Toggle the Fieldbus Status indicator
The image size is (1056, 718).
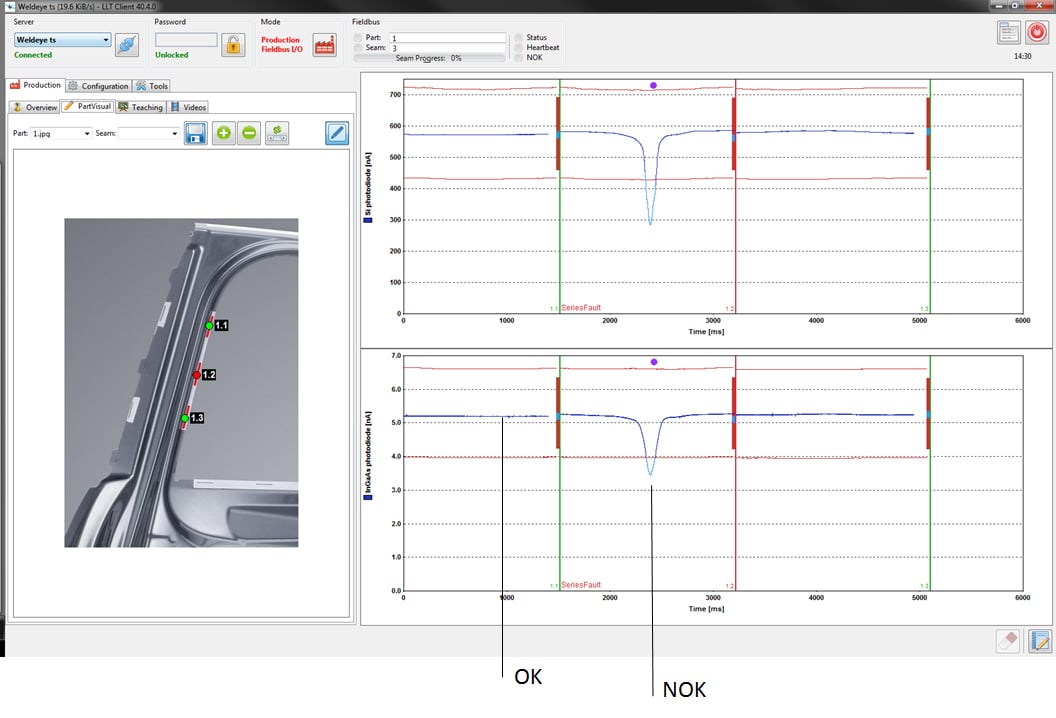(518, 38)
